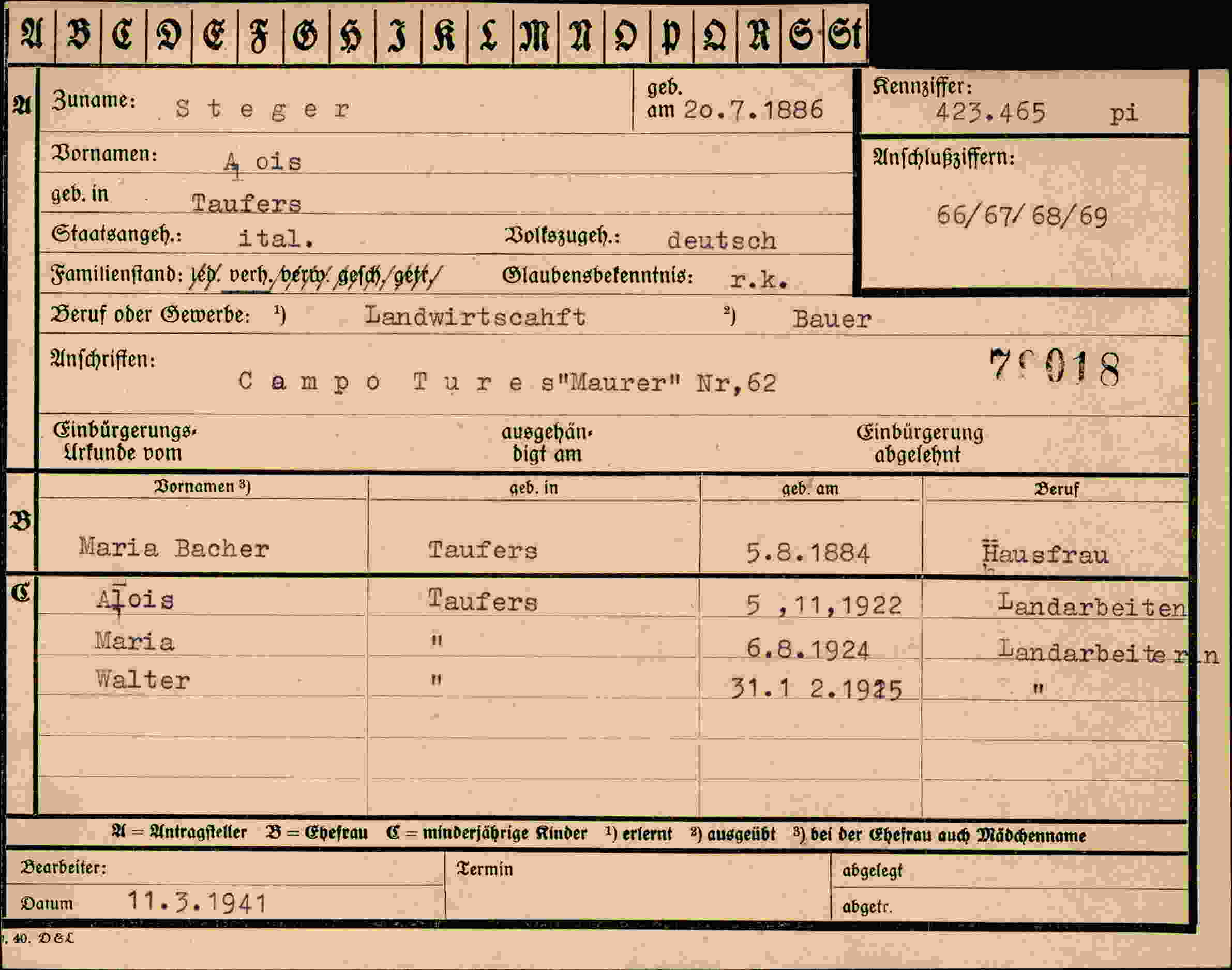Click the "Anschriften:" label
The image size is (1232, 970).
pos(103,359)
